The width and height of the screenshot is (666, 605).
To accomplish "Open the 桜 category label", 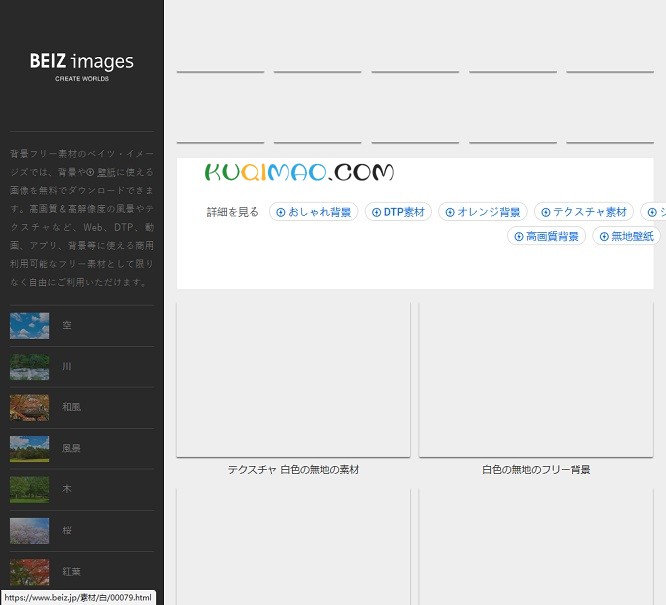I will [67, 530].
